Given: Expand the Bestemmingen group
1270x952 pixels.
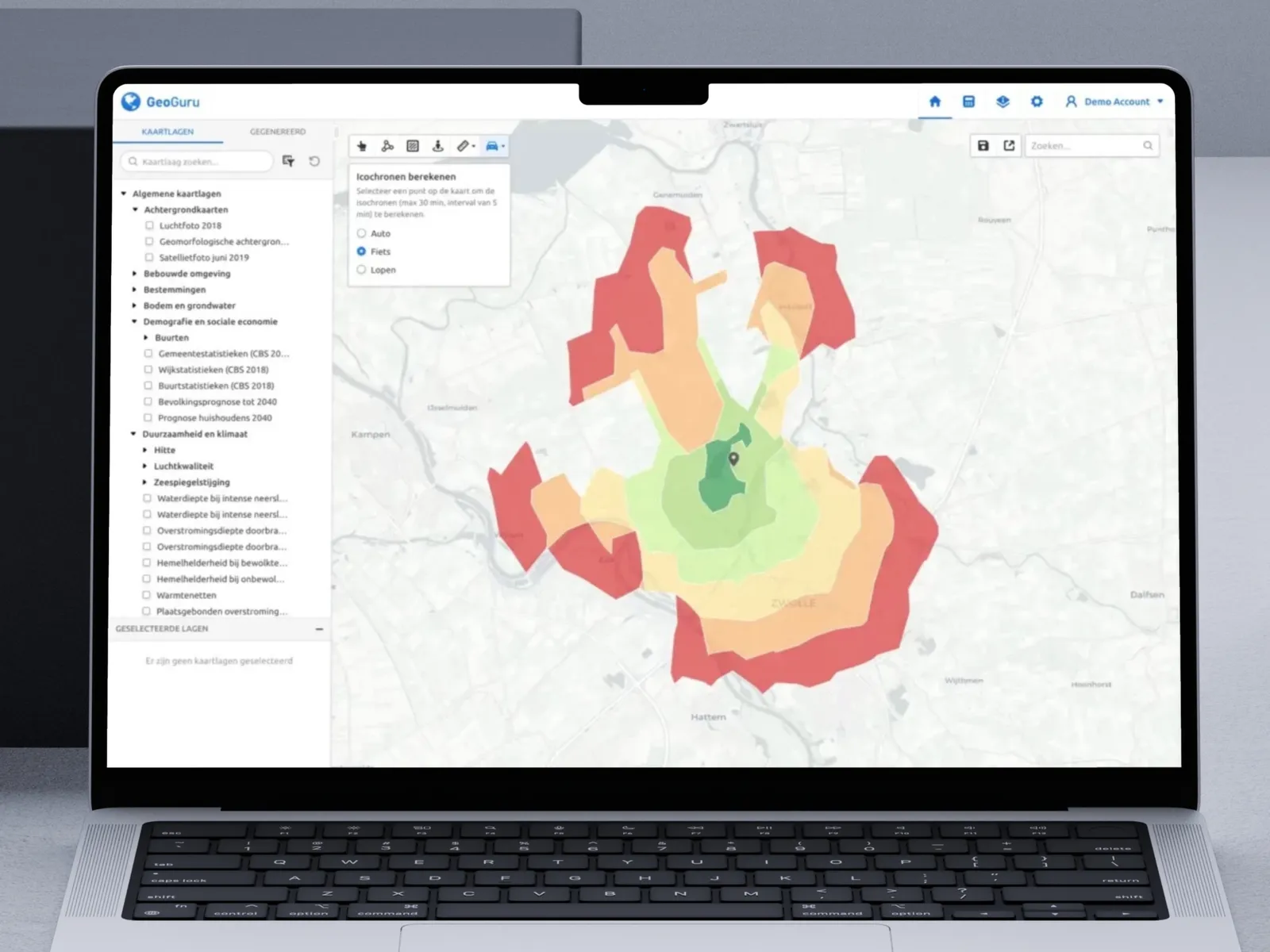Looking at the screenshot, I should pyautogui.click(x=135, y=290).
